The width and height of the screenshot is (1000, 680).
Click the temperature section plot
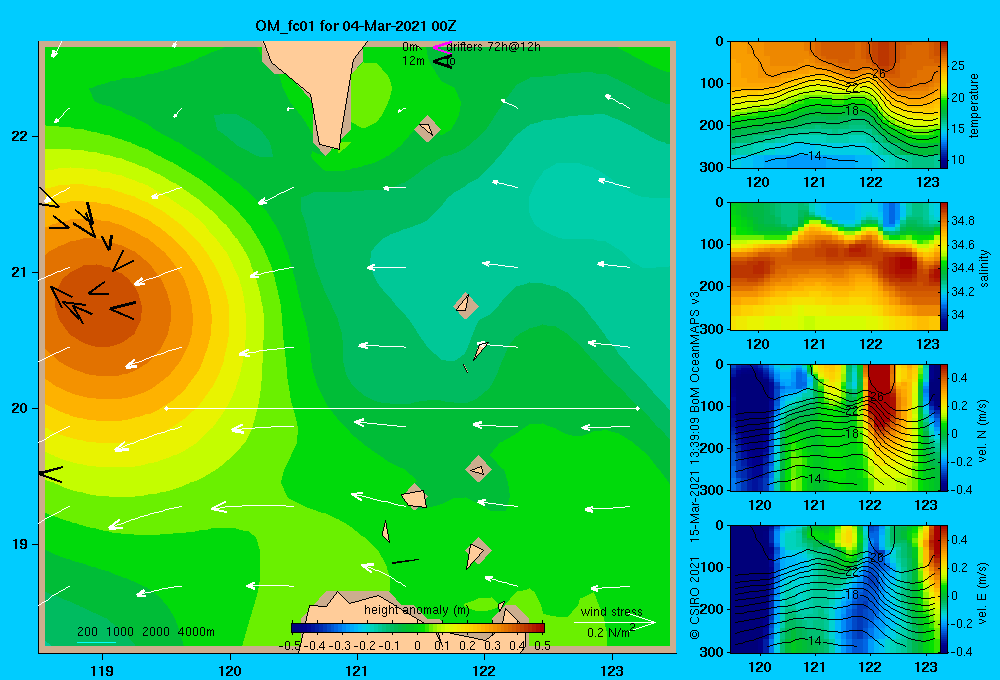835,105
